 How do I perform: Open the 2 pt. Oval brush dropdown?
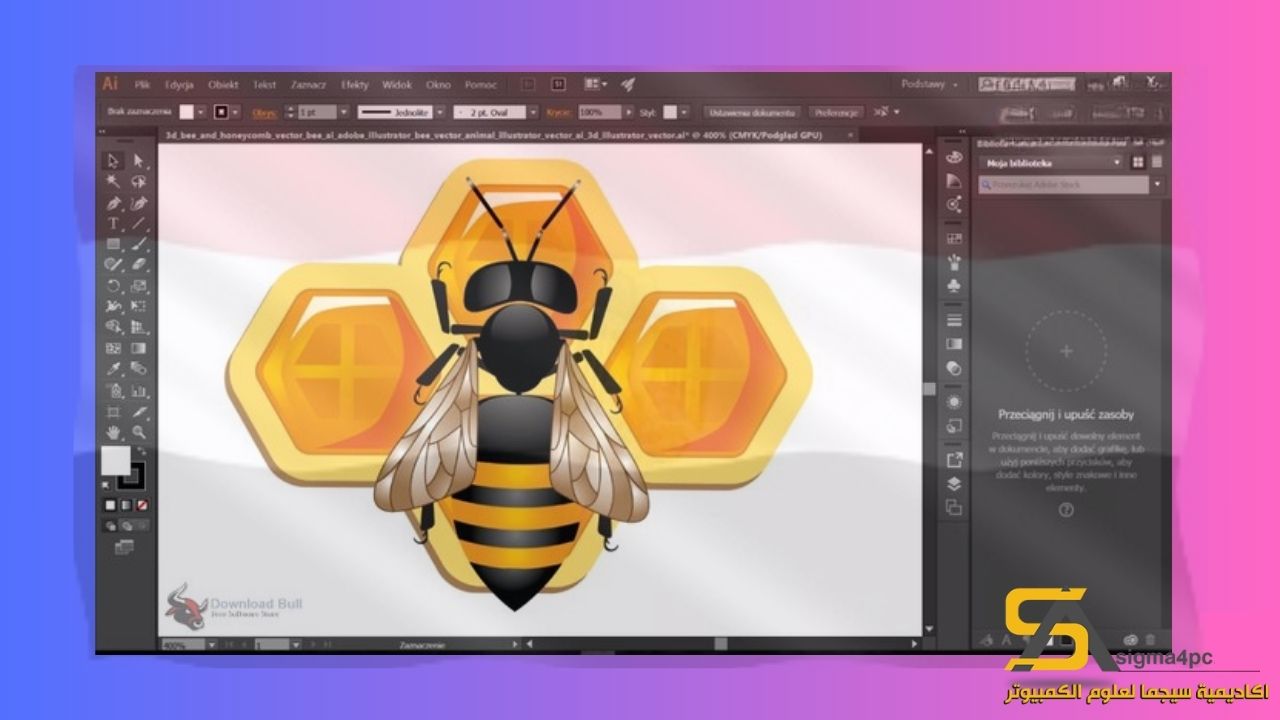[x=533, y=112]
